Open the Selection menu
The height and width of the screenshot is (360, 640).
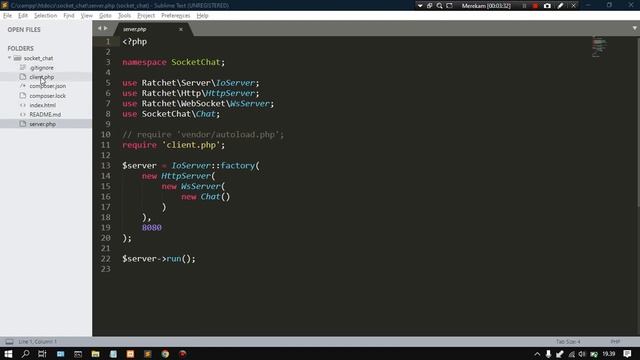45,16
